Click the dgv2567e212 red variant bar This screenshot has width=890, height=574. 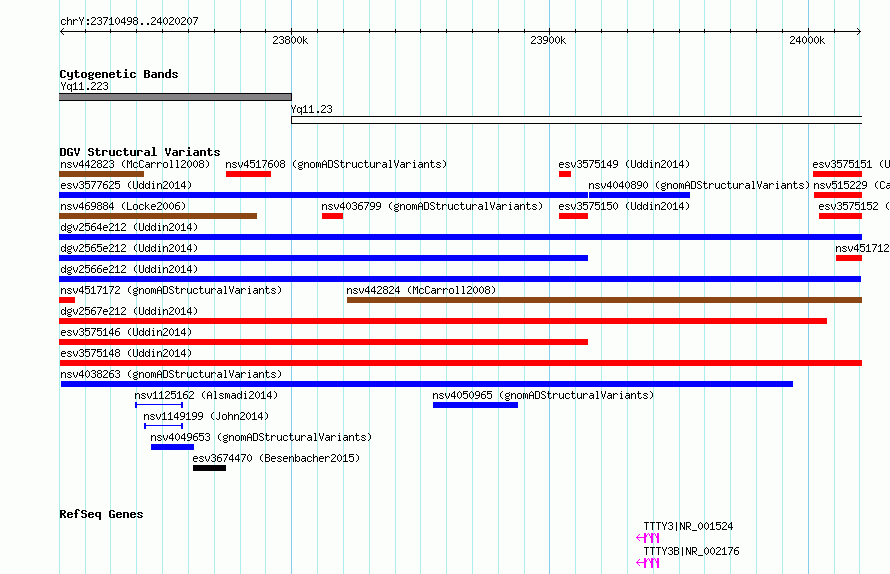coord(443,321)
